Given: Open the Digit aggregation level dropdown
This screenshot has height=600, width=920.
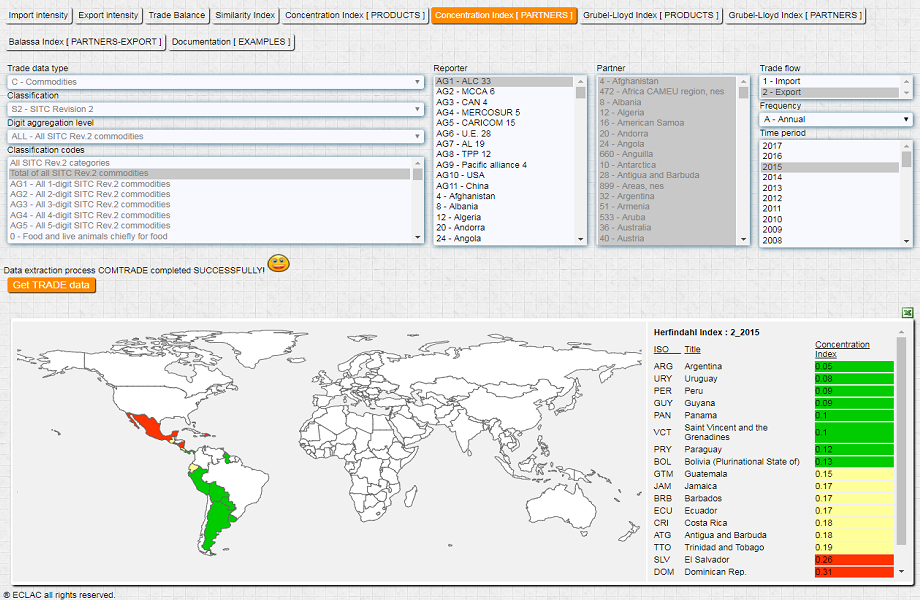Looking at the screenshot, I should (216, 136).
